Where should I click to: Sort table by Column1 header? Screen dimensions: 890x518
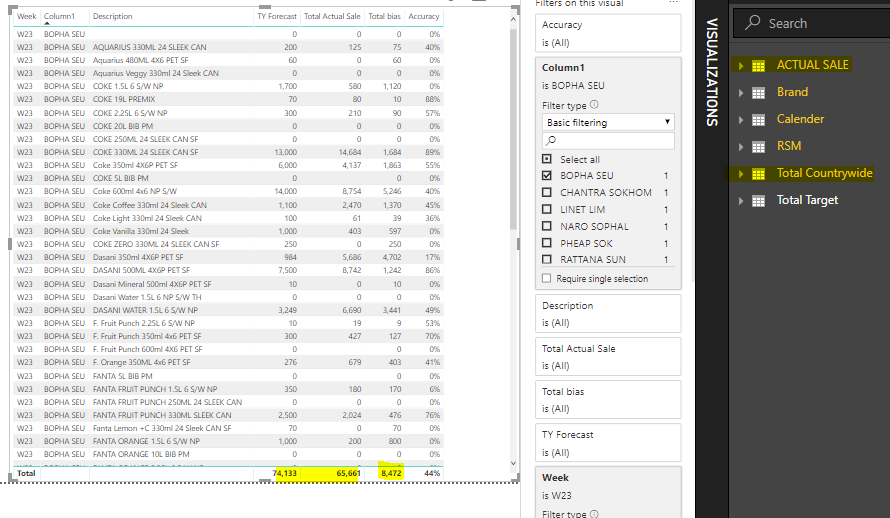point(59,16)
